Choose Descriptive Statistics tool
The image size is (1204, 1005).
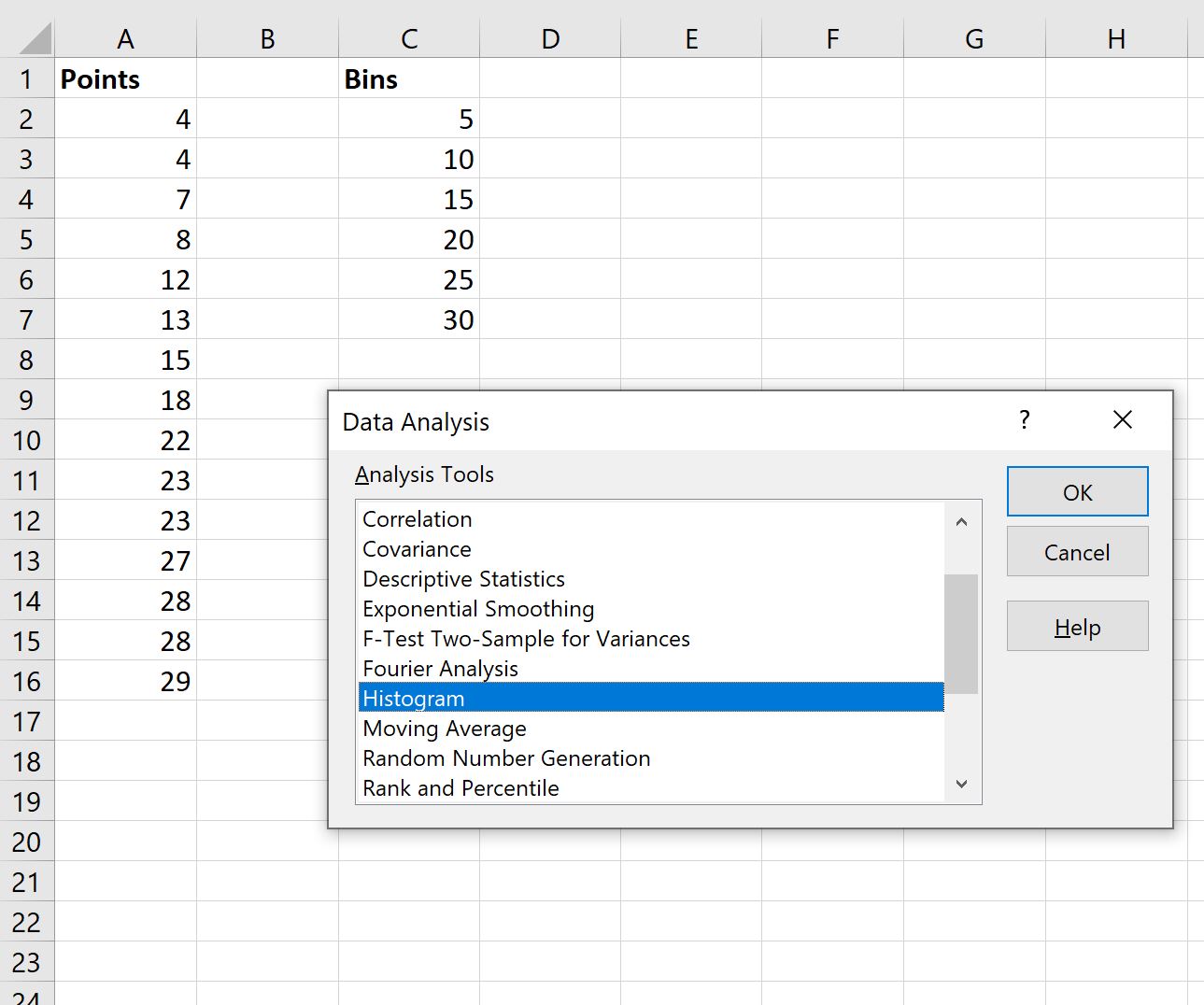[651, 579]
